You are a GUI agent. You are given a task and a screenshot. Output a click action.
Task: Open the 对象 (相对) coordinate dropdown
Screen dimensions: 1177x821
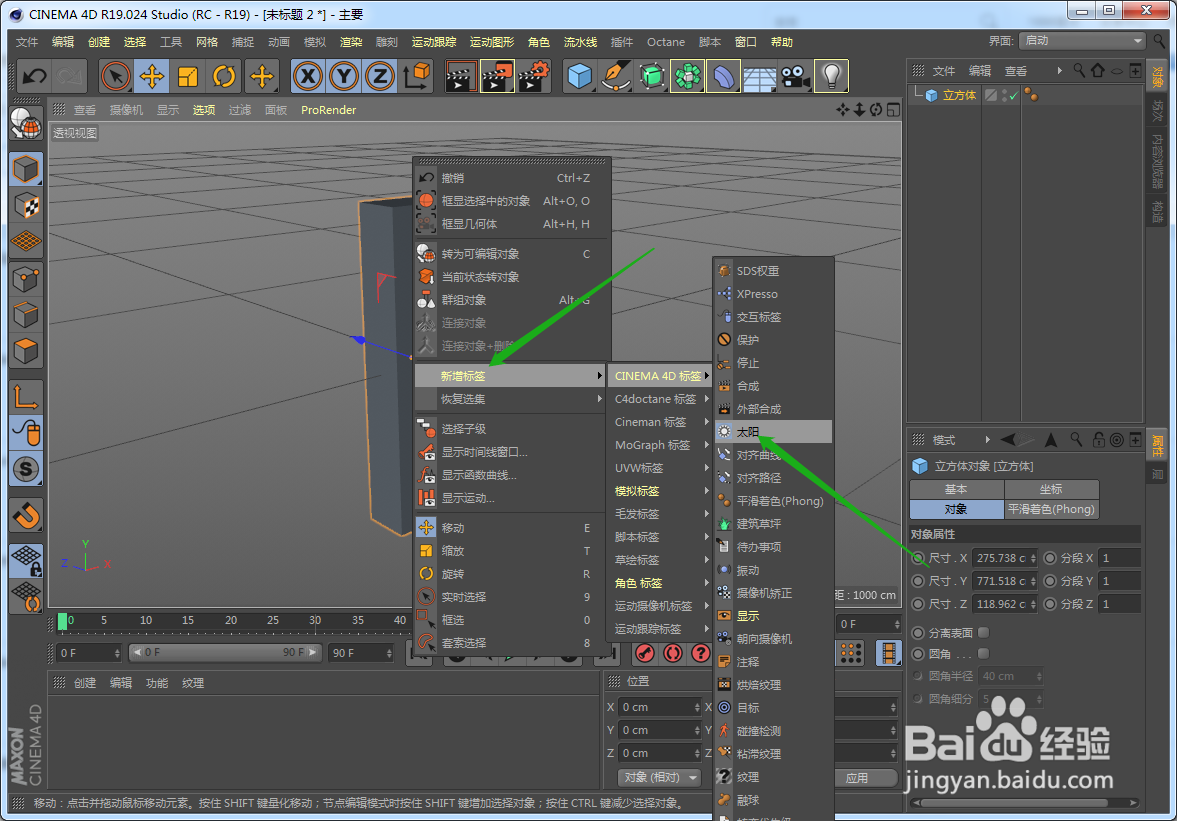pos(658,777)
